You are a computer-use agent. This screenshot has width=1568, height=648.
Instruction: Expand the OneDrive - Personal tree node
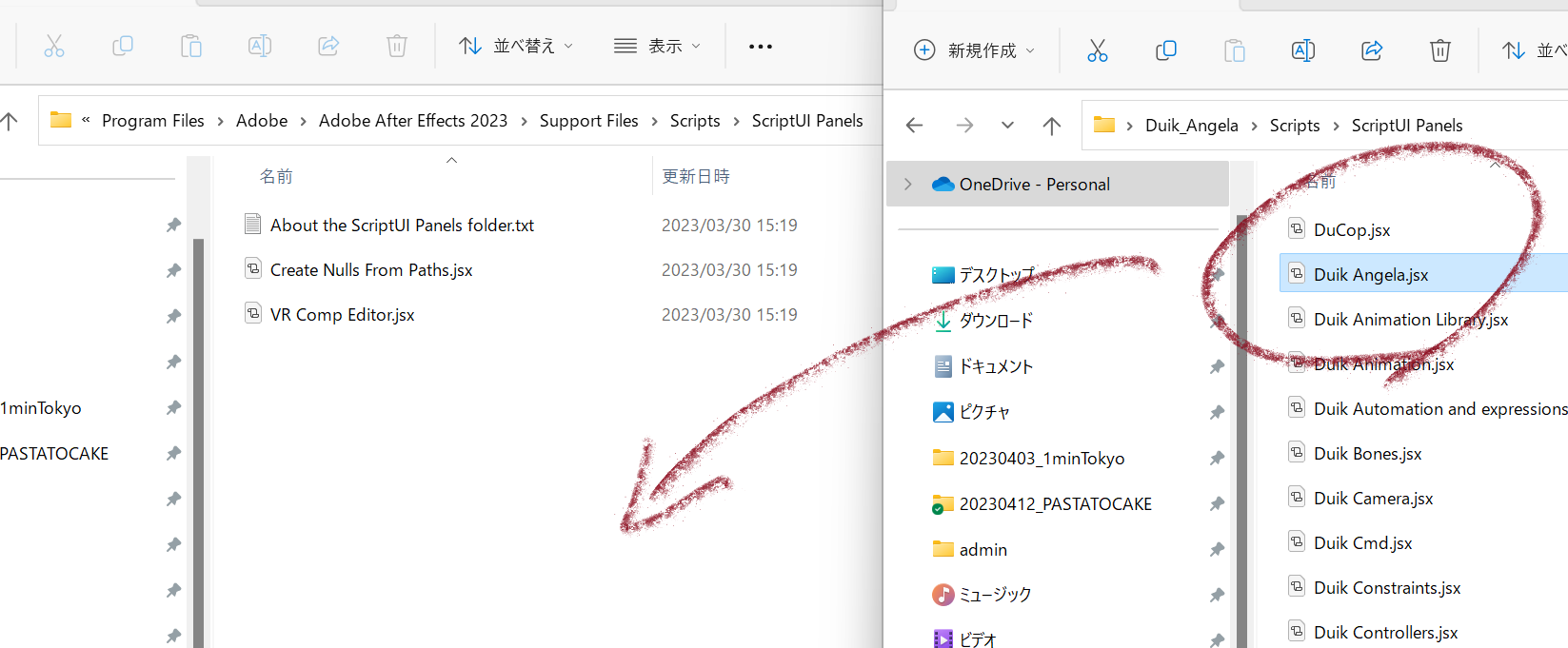pos(908,185)
